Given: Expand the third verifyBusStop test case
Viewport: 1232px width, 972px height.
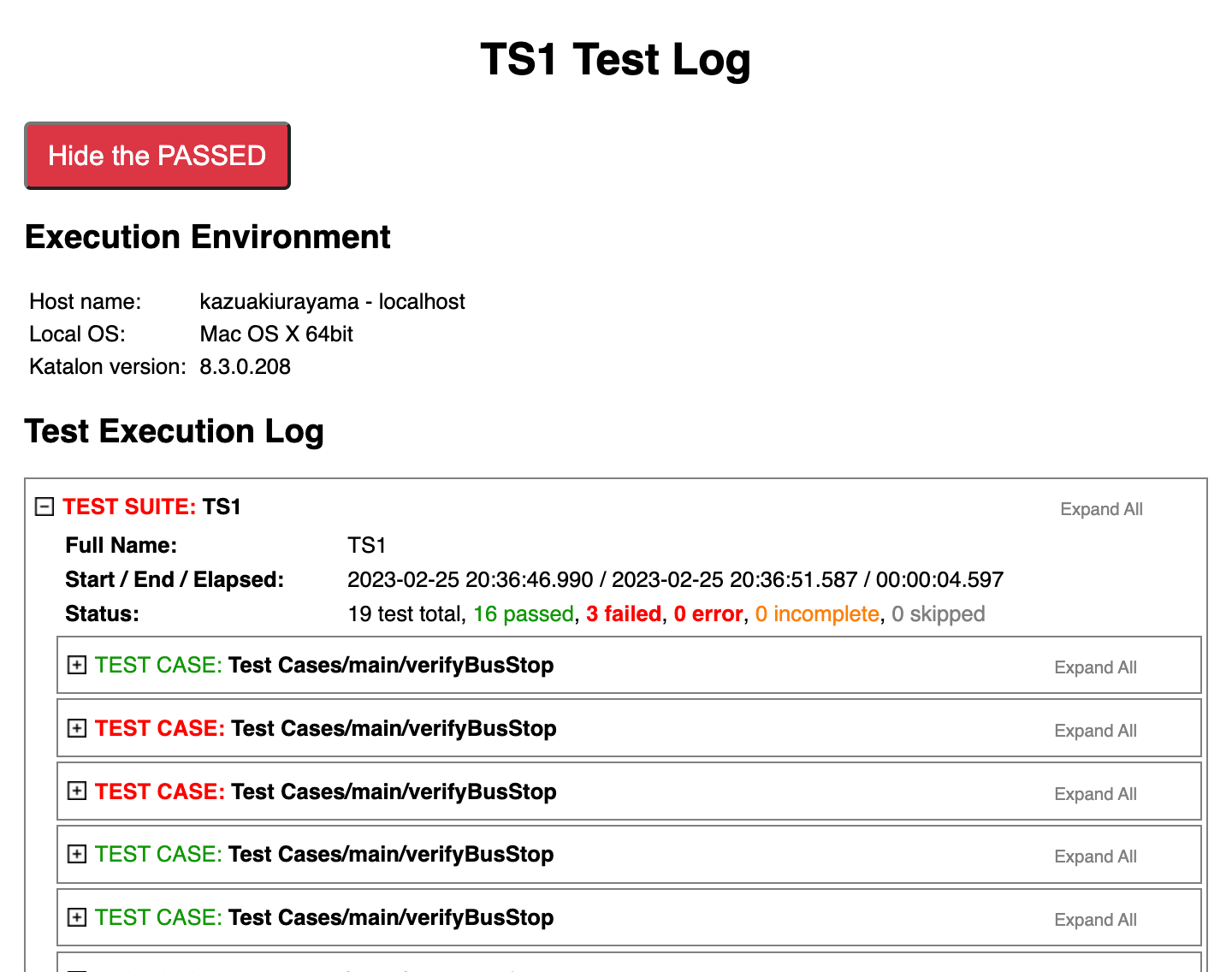Looking at the screenshot, I should (77, 791).
